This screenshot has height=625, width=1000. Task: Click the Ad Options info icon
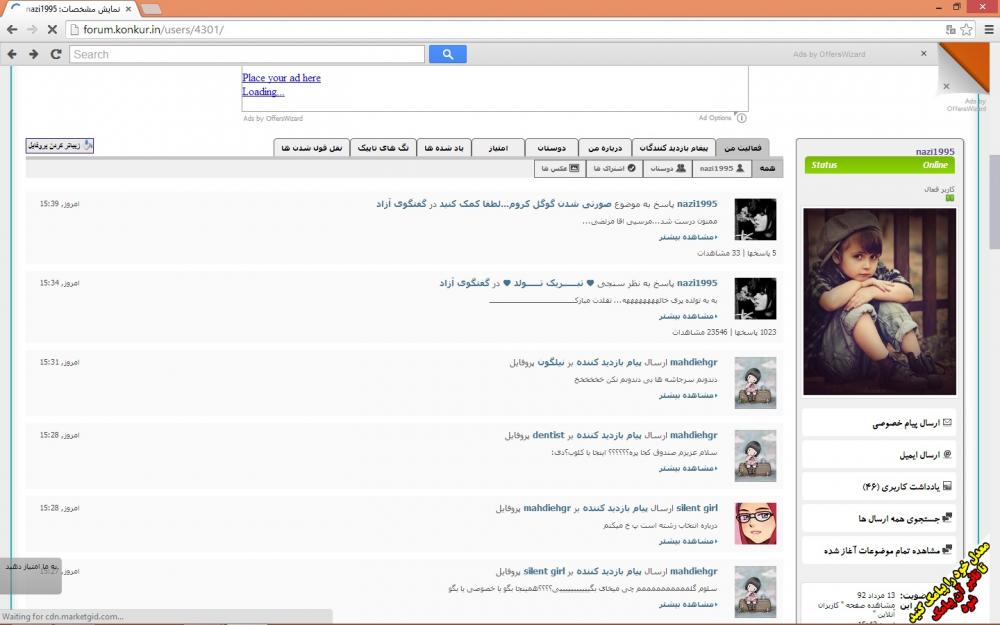pos(741,118)
